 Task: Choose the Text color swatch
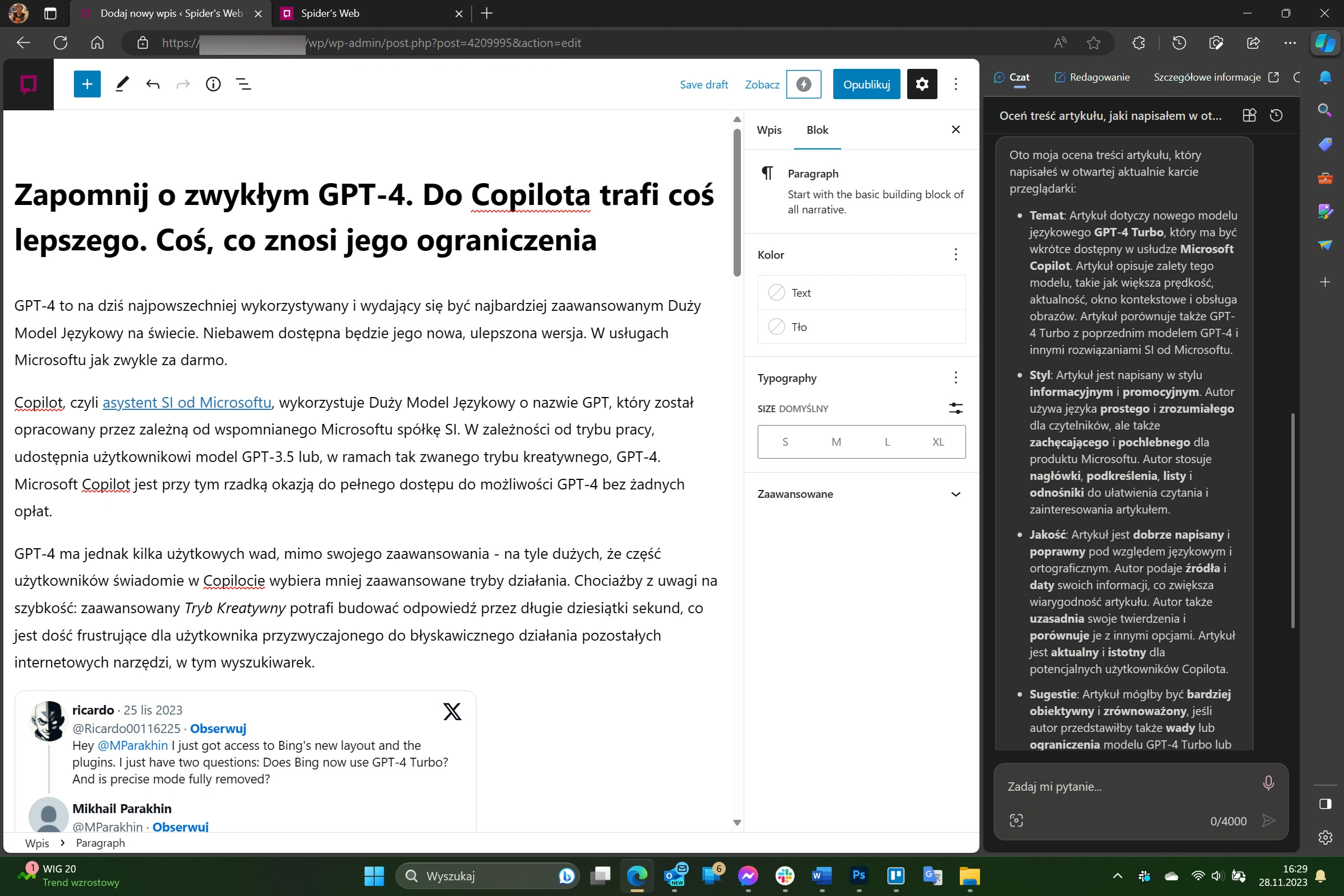pyautogui.click(x=861, y=292)
